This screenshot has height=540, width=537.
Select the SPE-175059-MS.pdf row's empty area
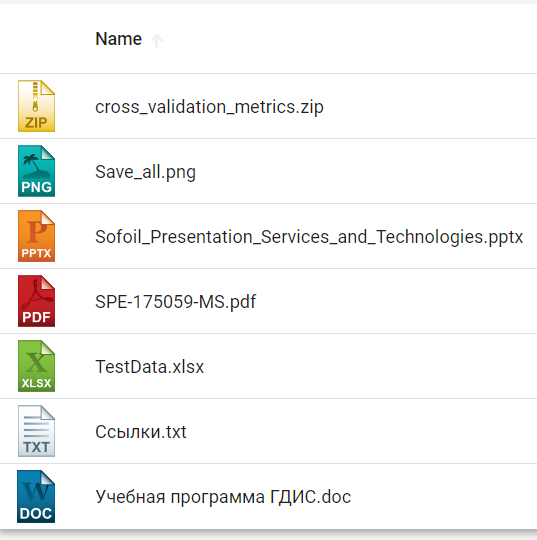(396, 301)
